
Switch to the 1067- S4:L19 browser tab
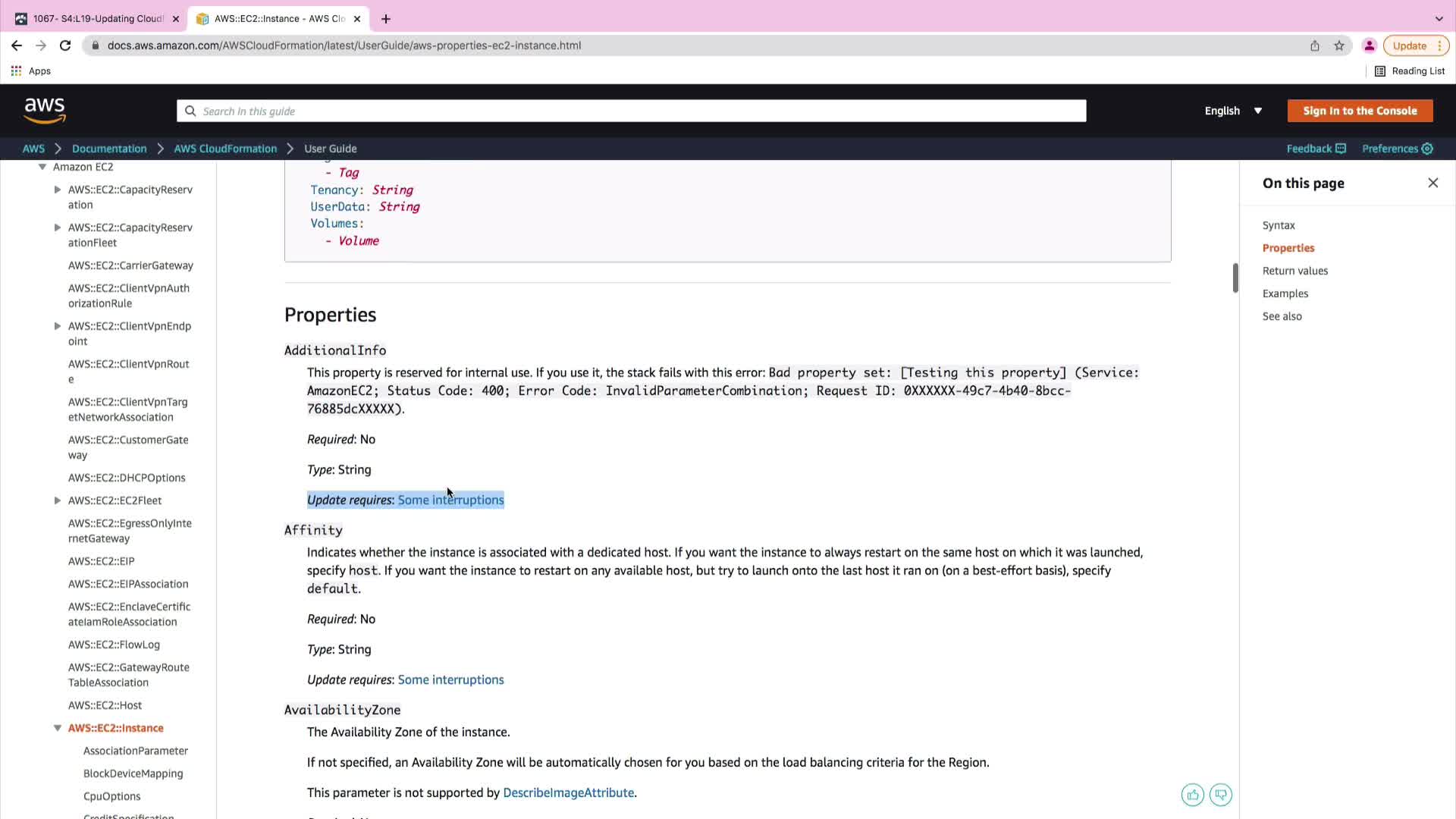[x=98, y=19]
